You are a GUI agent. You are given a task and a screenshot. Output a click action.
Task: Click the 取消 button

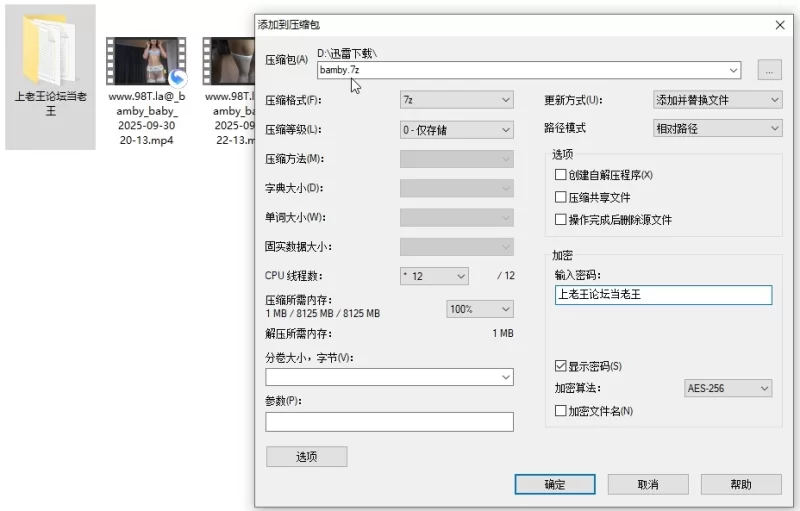coord(648,484)
